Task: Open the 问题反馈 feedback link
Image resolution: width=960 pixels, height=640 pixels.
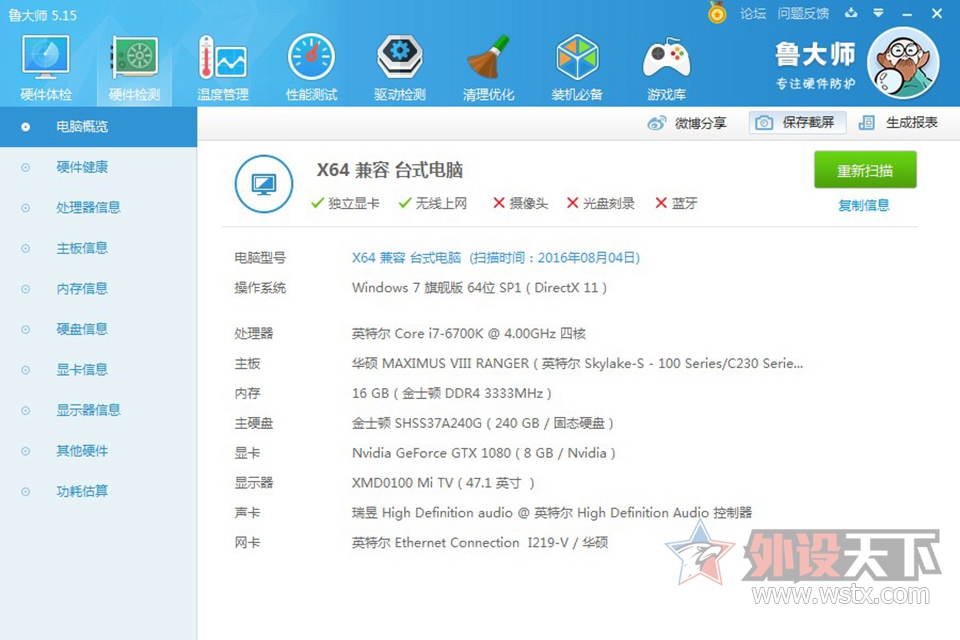Action: click(x=803, y=13)
